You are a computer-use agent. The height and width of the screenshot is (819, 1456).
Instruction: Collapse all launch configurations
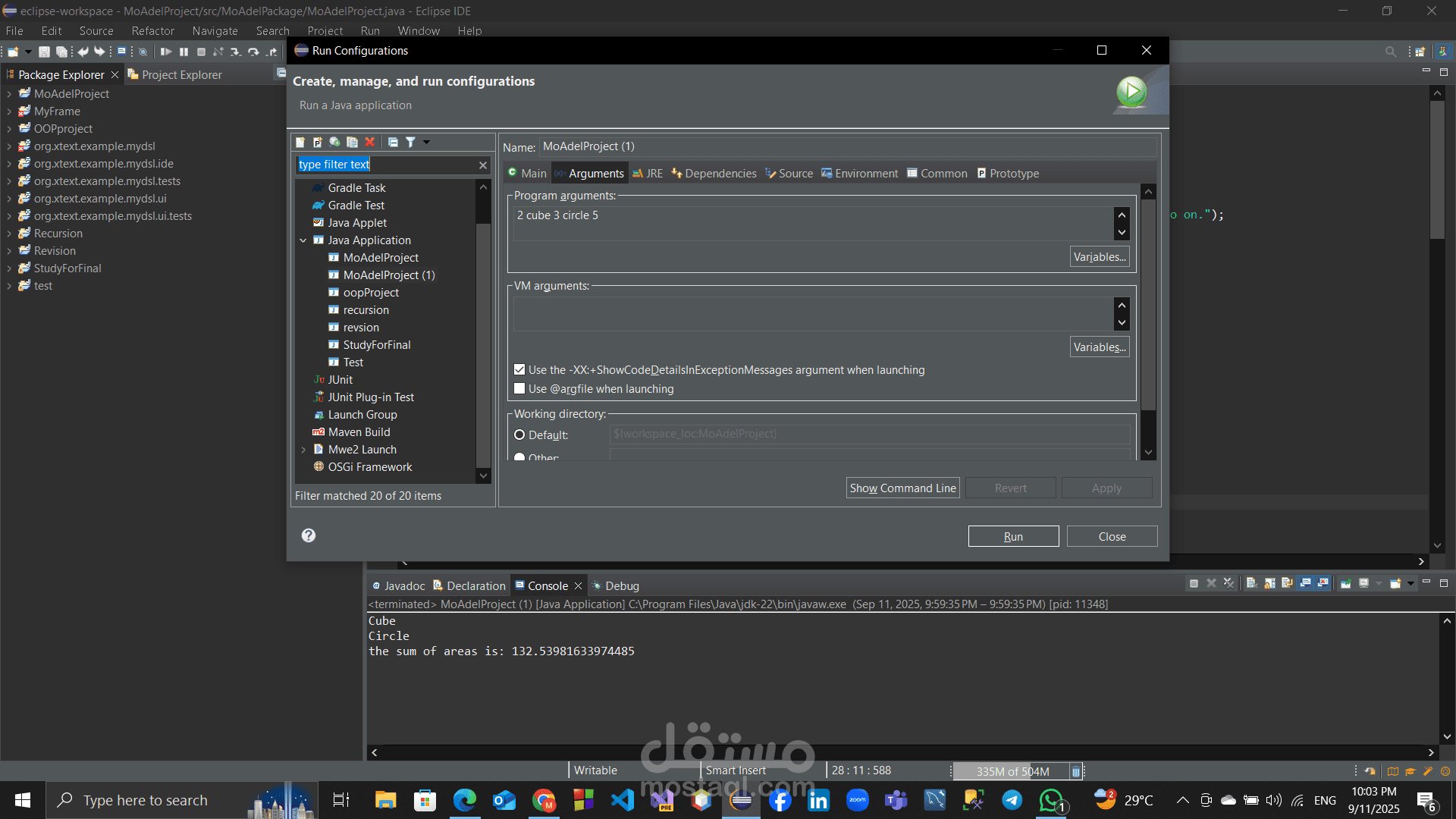pos(393,142)
